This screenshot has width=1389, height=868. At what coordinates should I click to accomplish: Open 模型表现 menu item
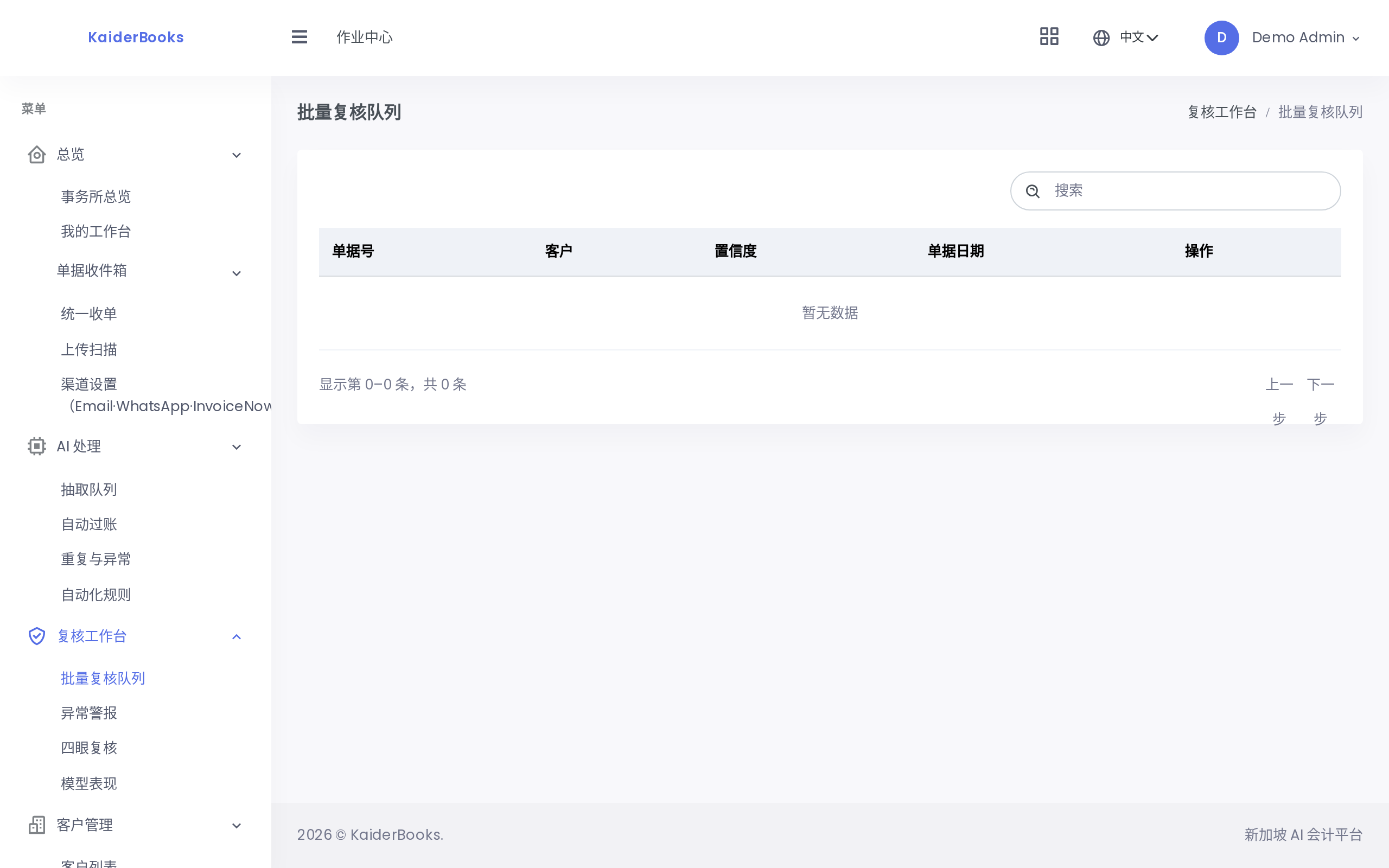point(89,783)
